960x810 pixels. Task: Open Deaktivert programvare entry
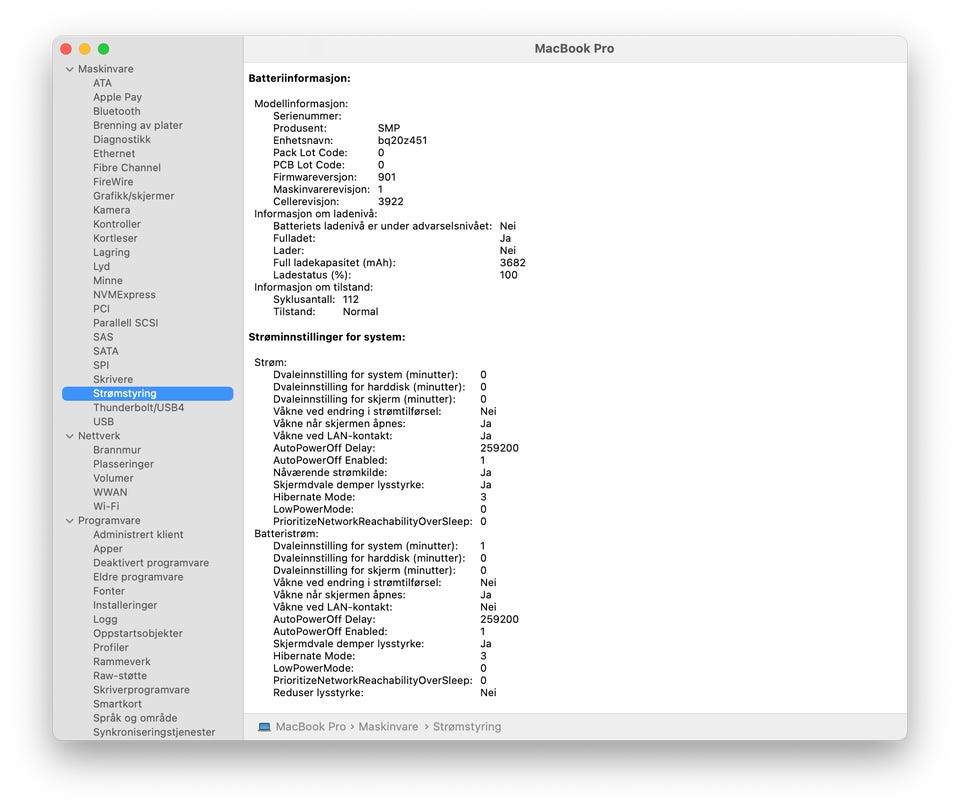pyautogui.click(x=151, y=562)
